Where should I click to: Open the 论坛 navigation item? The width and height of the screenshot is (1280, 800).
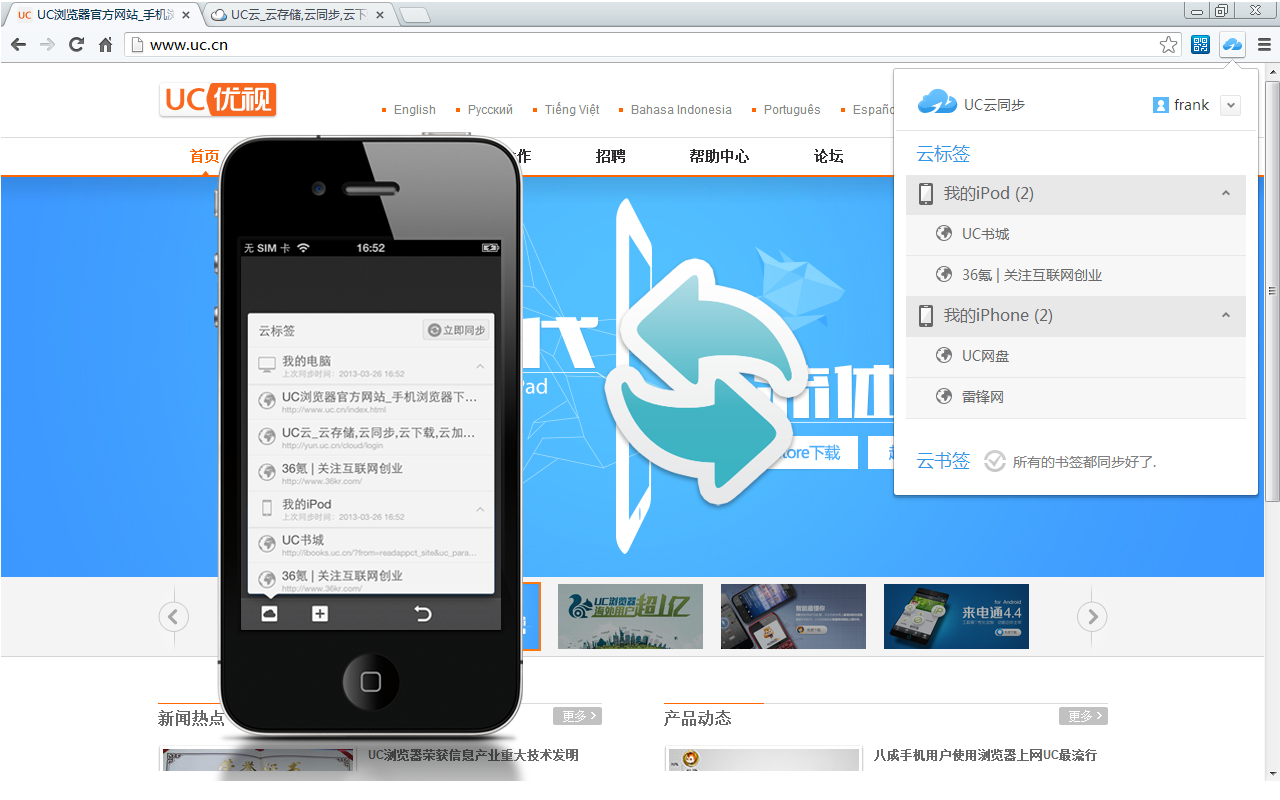pos(829,156)
